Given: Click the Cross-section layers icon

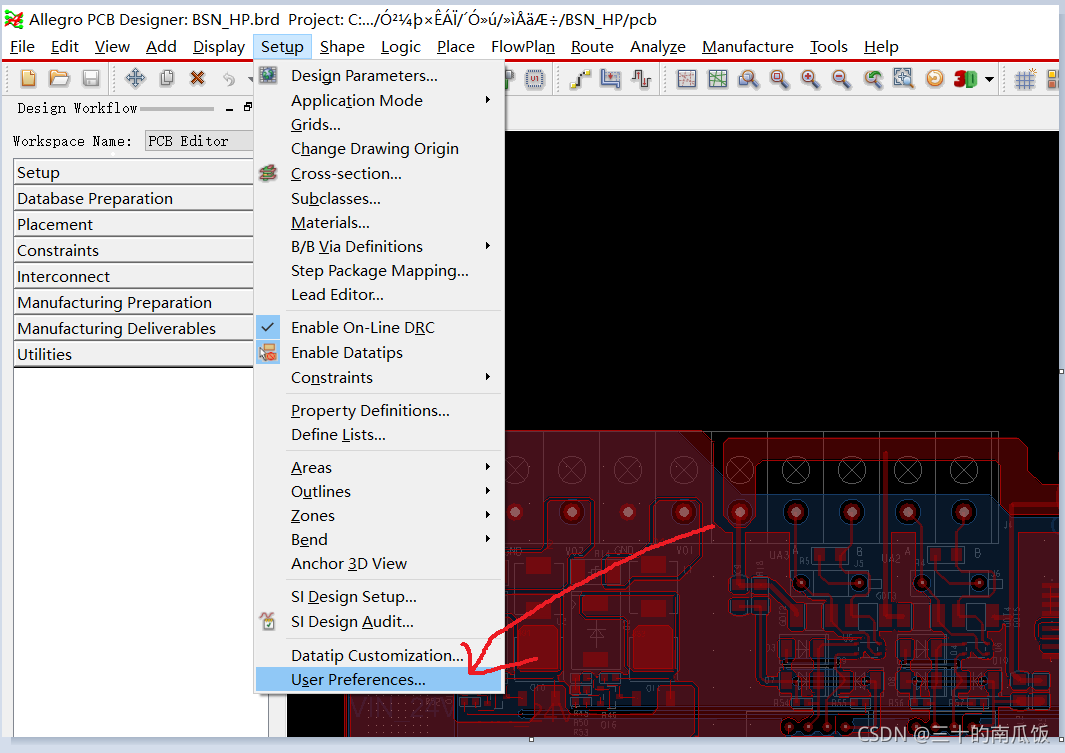Looking at the screenshot, I should coord(268,173).
